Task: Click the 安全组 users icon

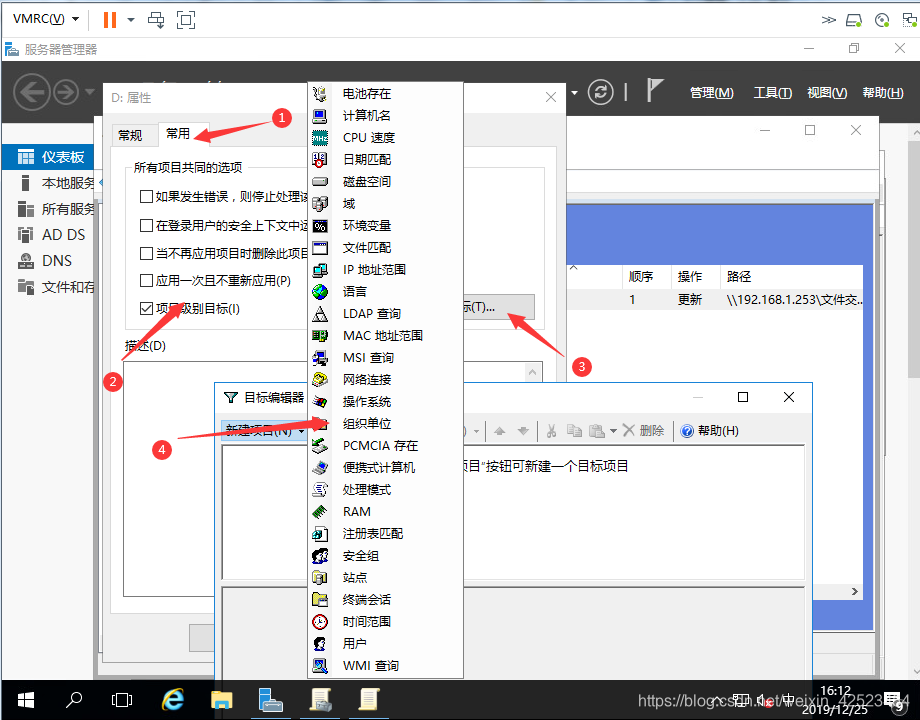Action: pos(320,556)
